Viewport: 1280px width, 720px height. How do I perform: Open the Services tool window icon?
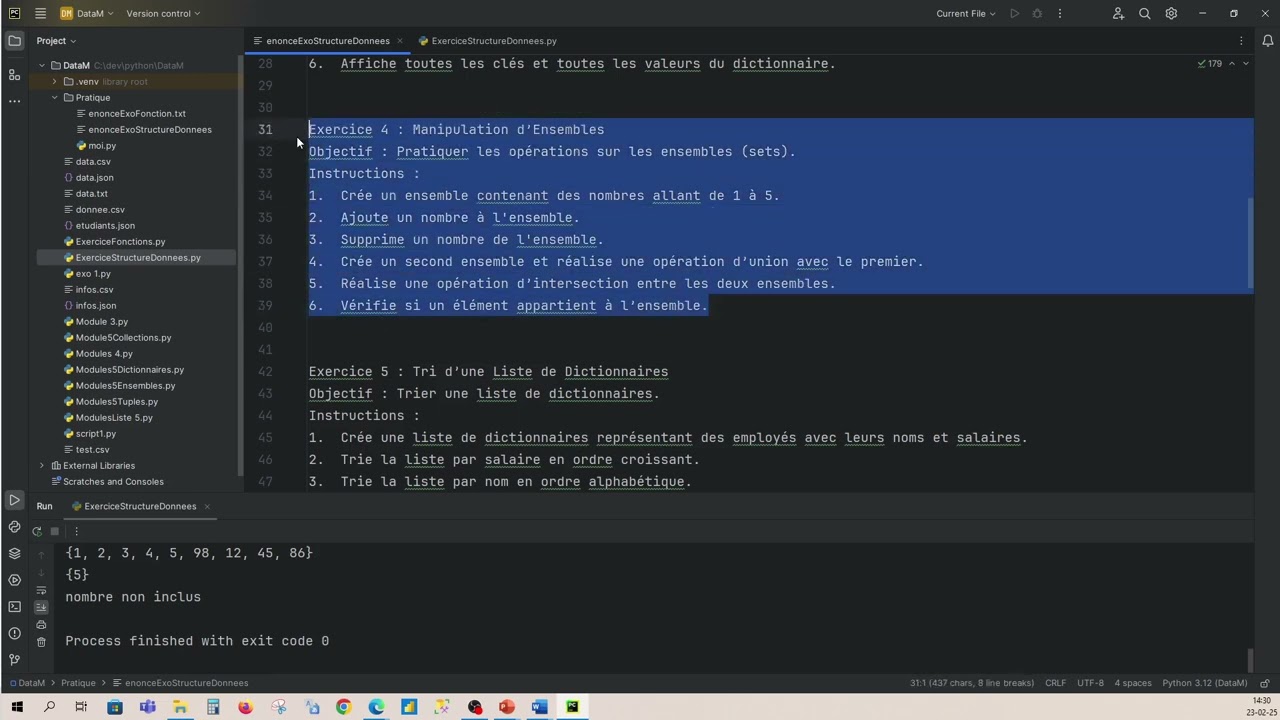[14, 580]
